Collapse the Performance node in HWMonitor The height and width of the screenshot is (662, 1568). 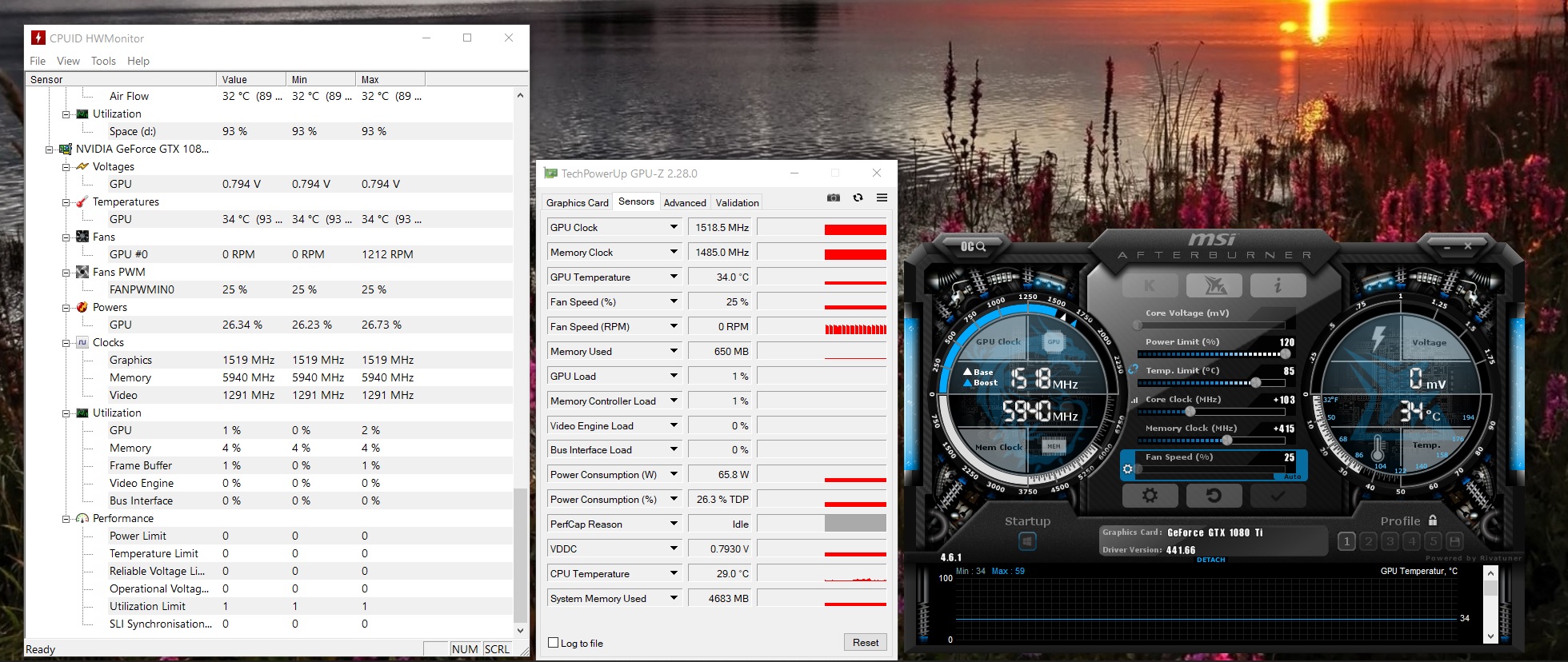click(66, 518)
